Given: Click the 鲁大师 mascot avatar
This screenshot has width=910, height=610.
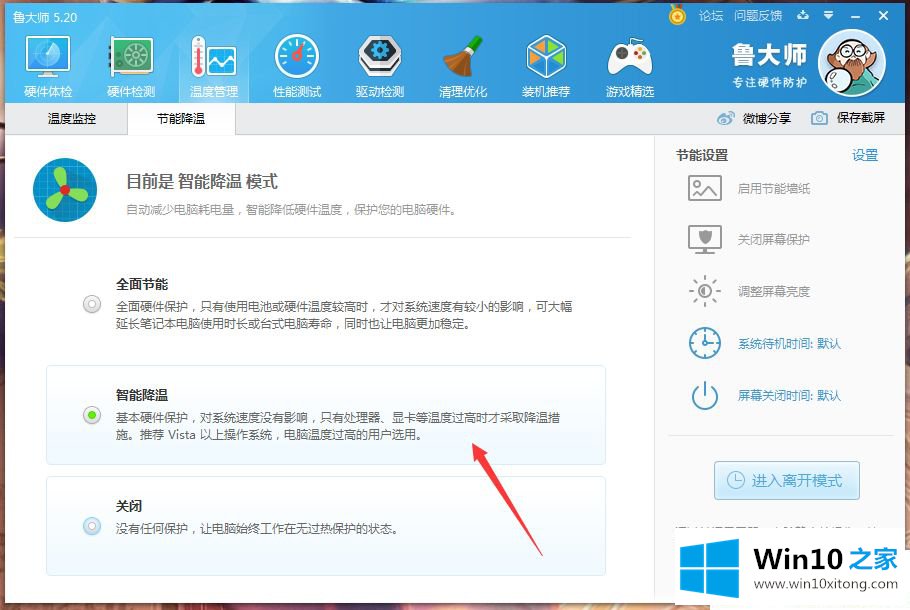Looking at the screenshot, I should 851,63.
